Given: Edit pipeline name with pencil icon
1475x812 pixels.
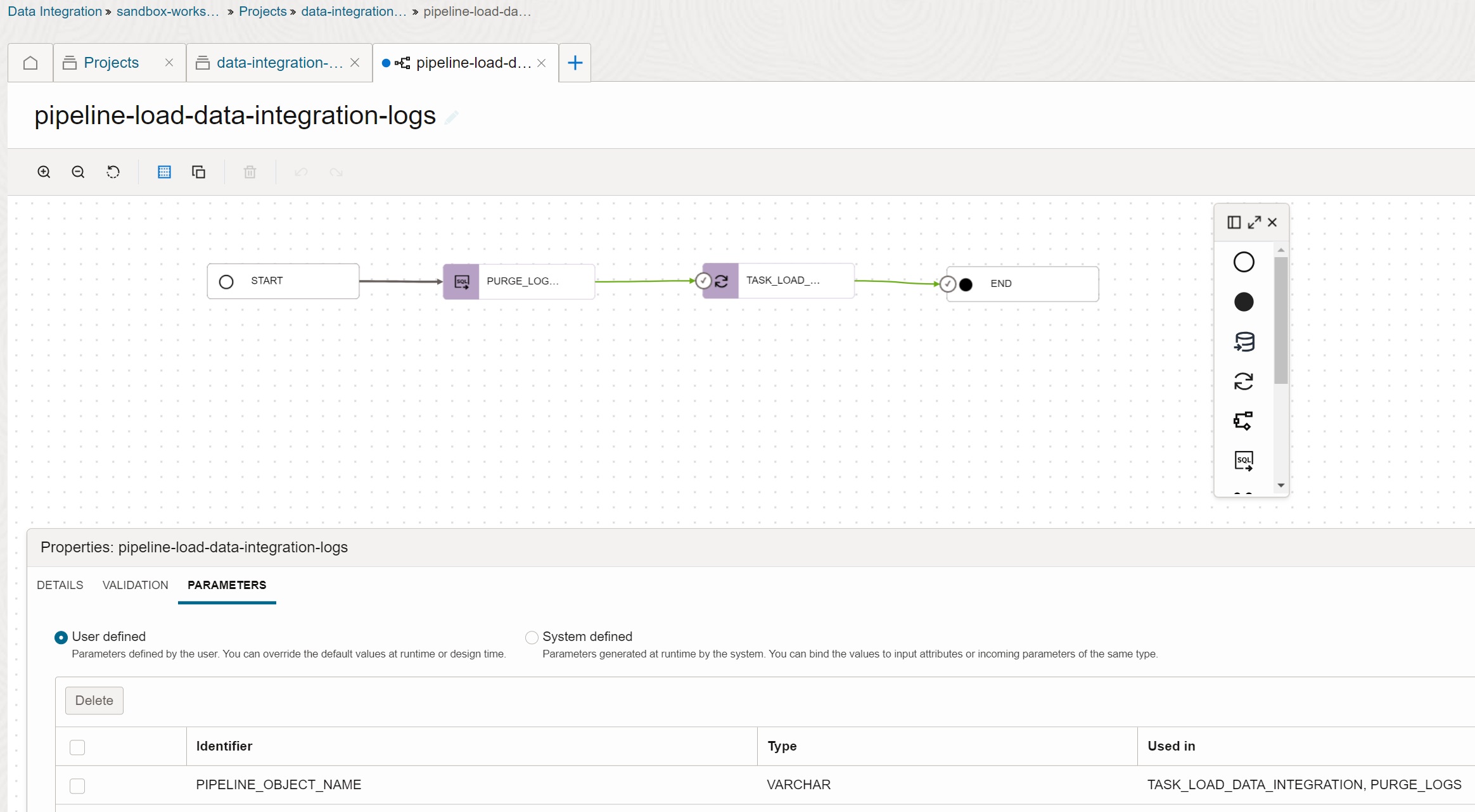Looking at the screenshot, I should click(451, 117).
